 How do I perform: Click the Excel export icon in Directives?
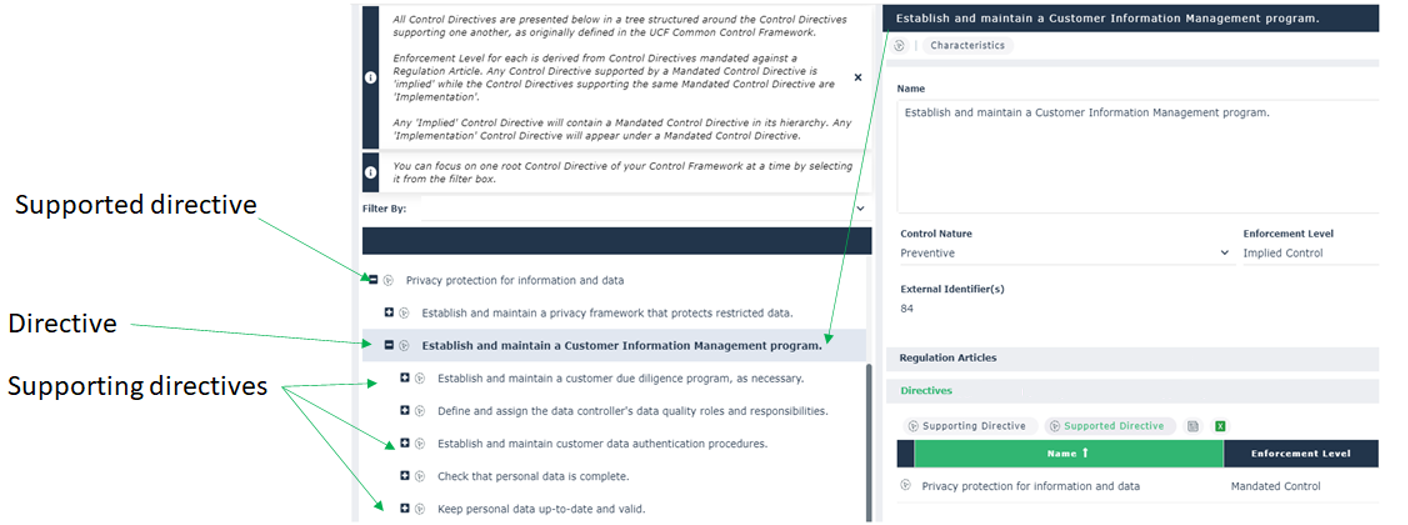click(1220, 426)
